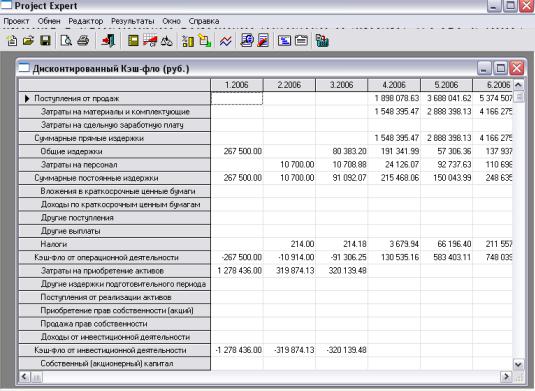Viewport: 535px width, 391px height.
Task: Click the yellow boxes with green arrow icon
Action: [205, 41]
